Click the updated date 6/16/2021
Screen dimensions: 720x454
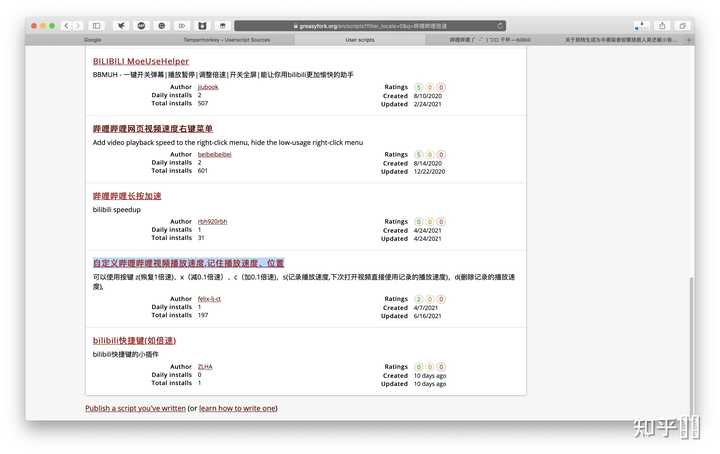[x=428, y=316]
